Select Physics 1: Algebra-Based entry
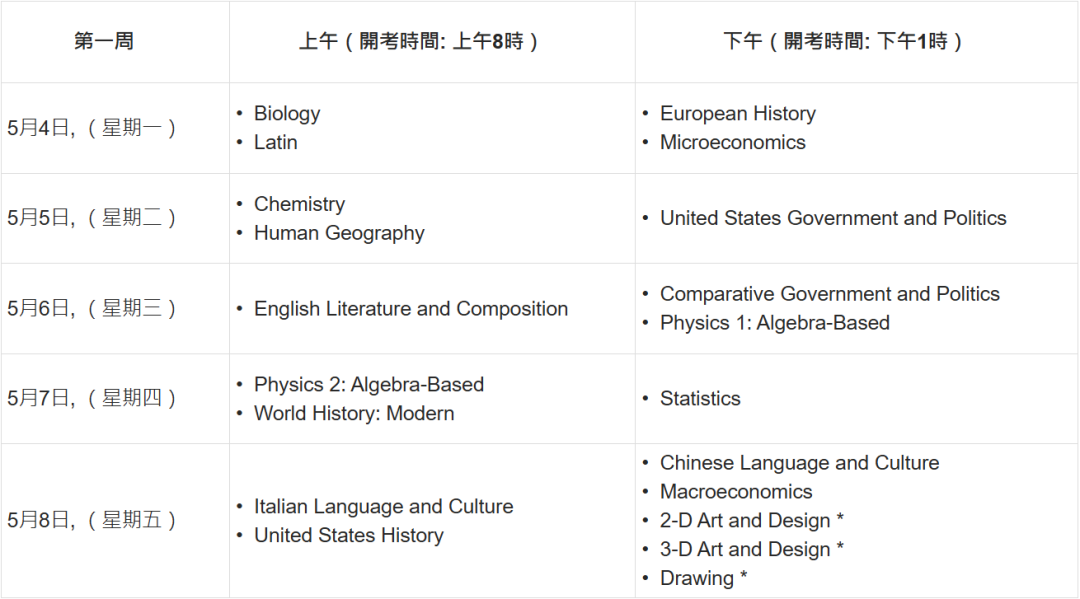Screen dimensions: 1080x599 [x=774, y=323]
